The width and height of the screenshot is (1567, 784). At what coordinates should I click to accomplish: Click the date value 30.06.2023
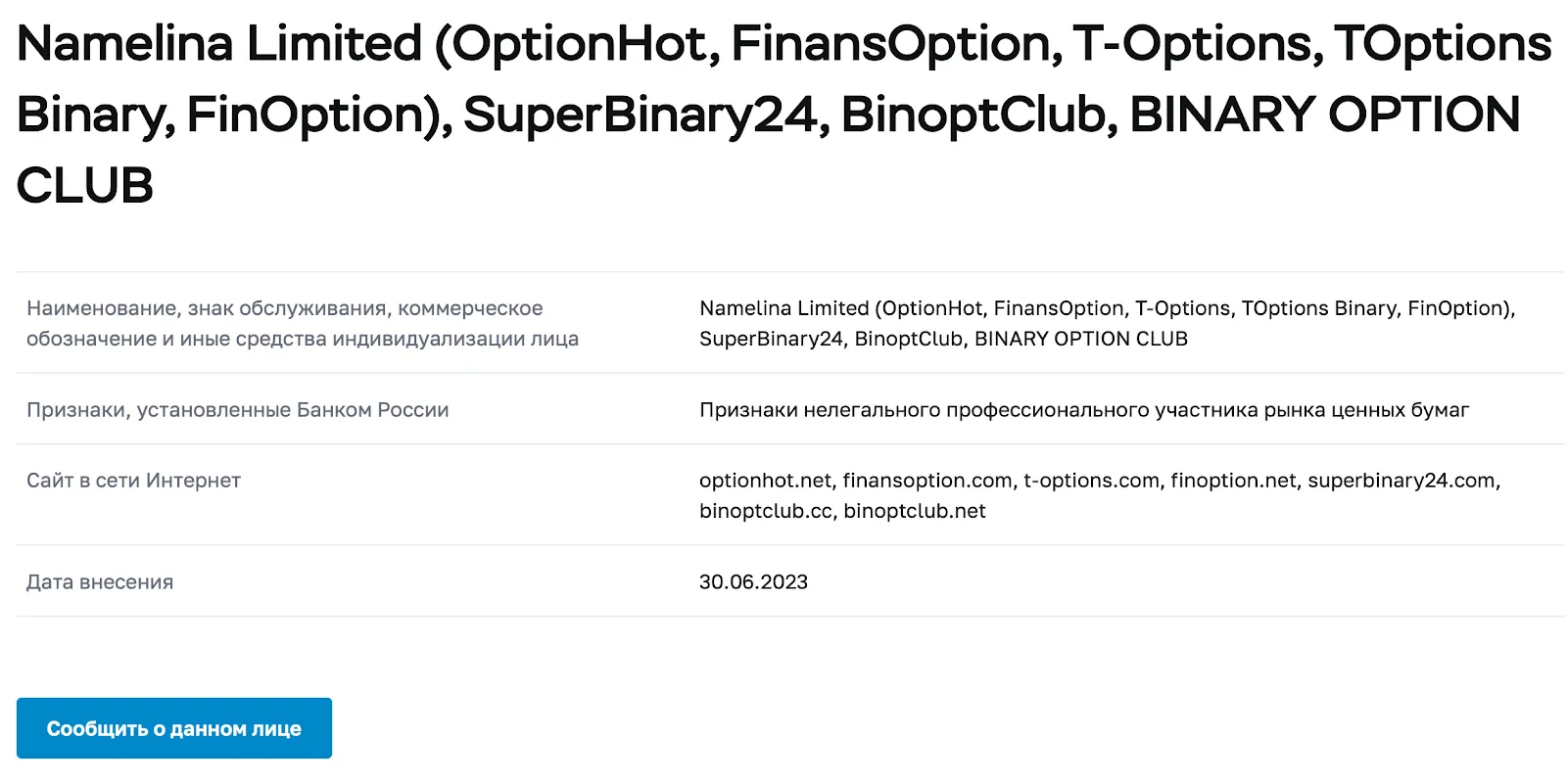(753, 581)
